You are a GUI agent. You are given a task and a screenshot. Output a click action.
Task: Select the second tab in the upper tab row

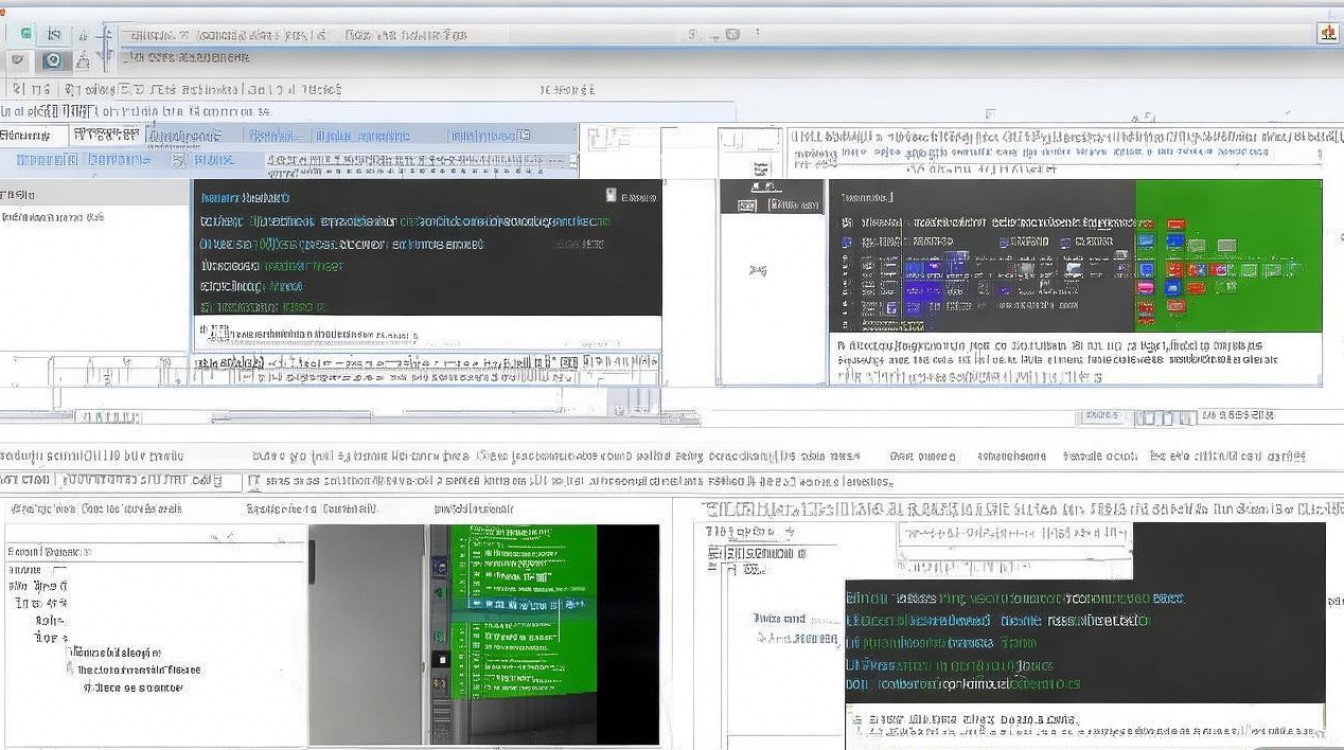pos(107,135)
